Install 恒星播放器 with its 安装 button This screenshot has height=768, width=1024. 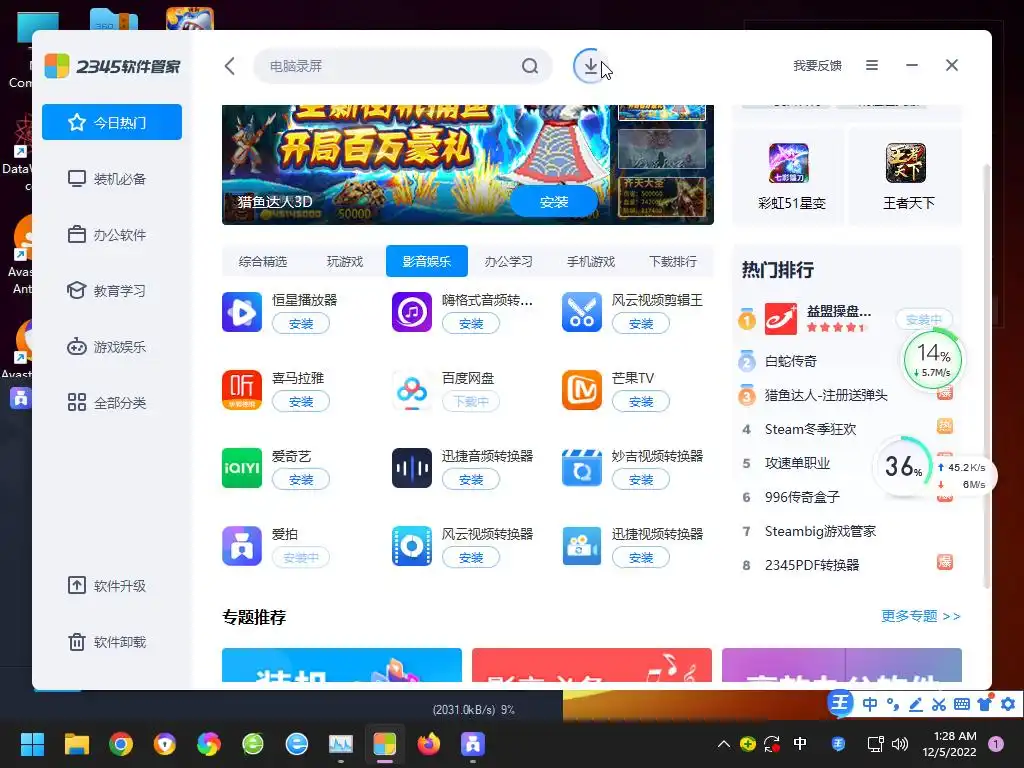tap(301, 323)
